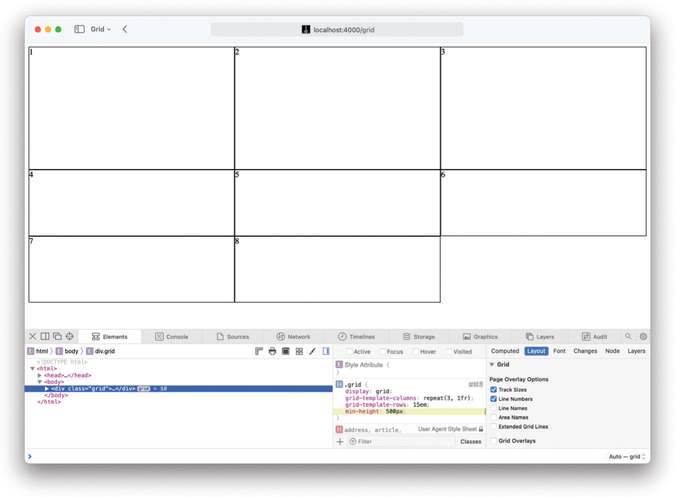Collapse the Grid section in Layout

tap(492, 365)
